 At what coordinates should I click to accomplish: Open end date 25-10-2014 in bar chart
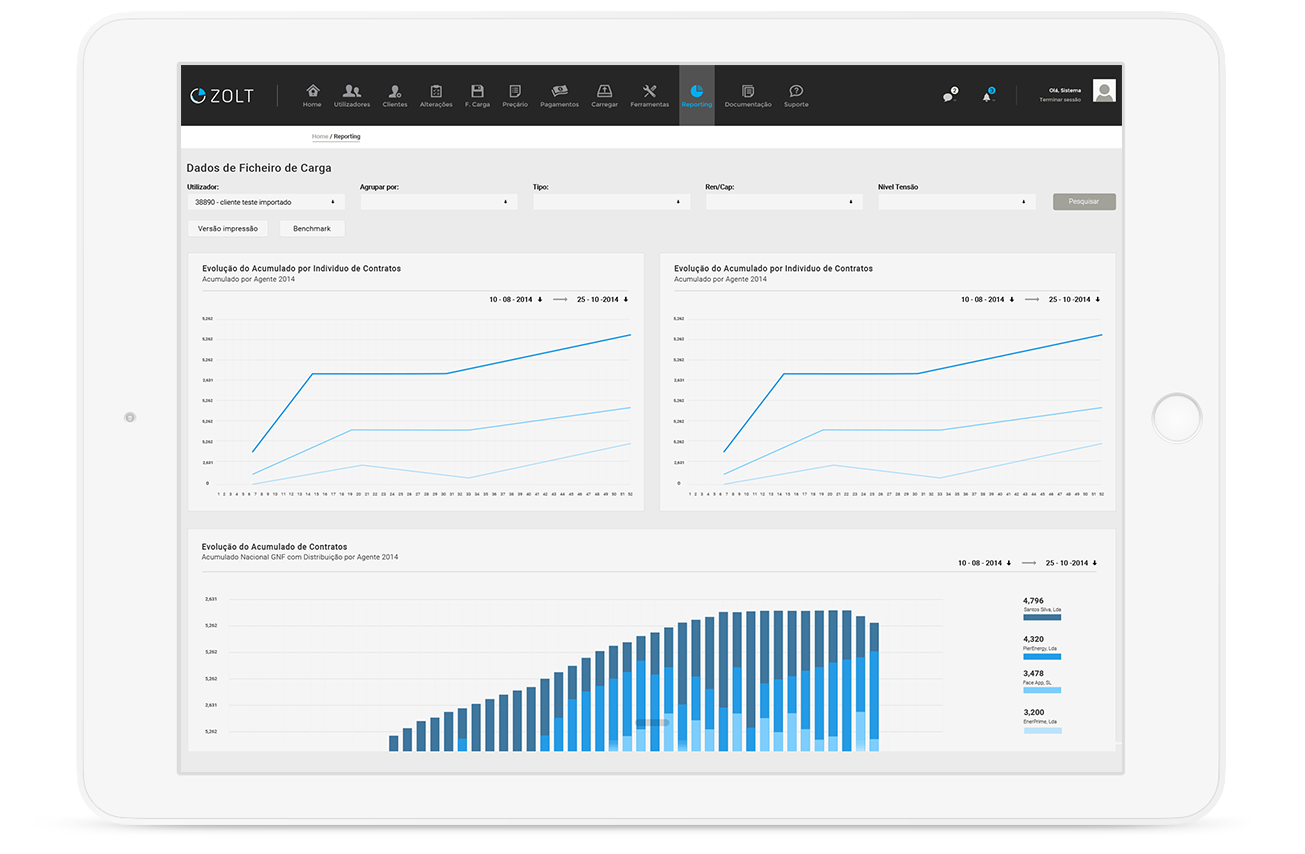[1072, 563]
